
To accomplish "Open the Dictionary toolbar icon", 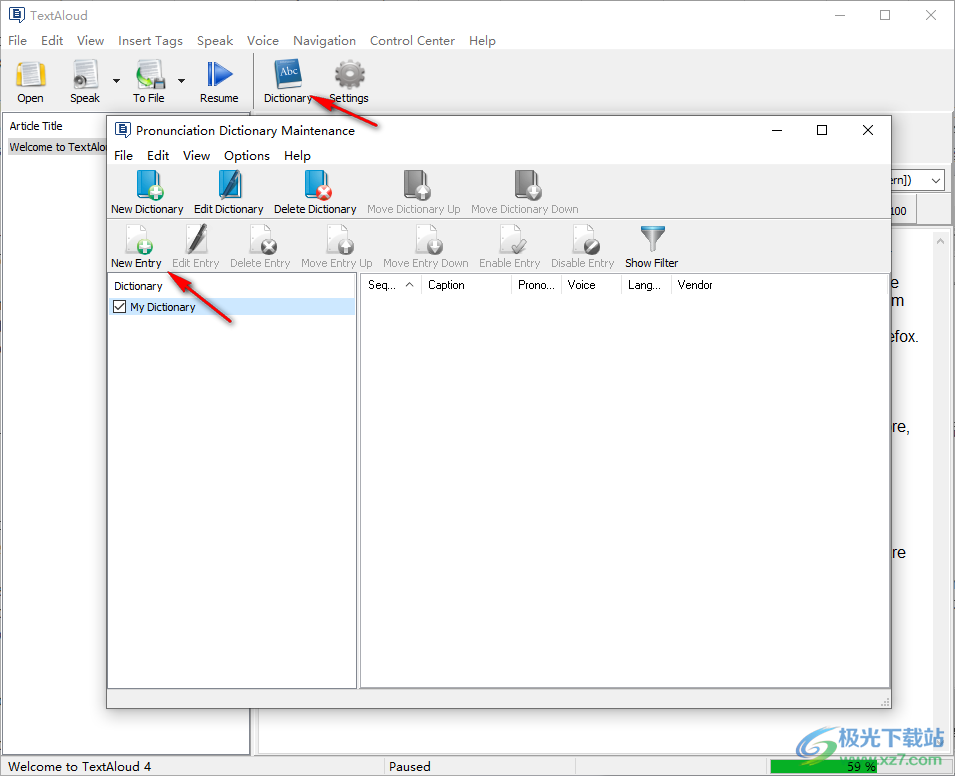I will coord(288,74).
